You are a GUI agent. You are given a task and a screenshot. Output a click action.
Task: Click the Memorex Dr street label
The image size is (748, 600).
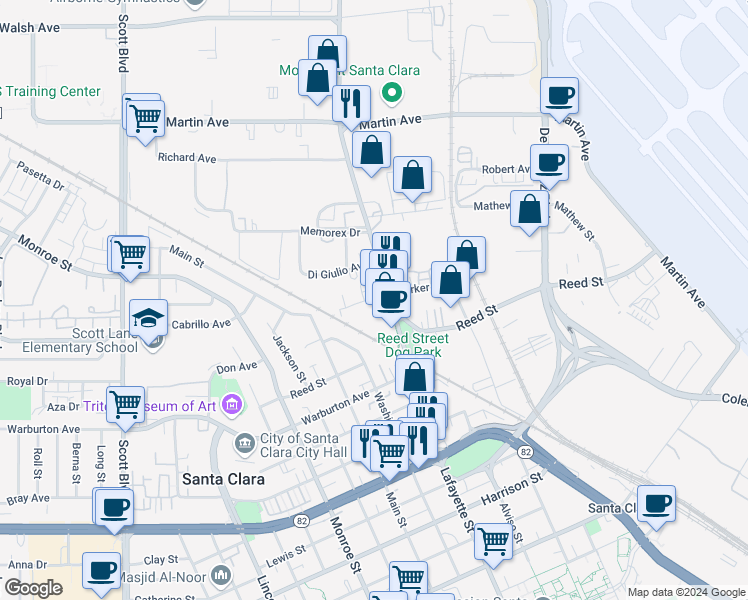point(330,232)
